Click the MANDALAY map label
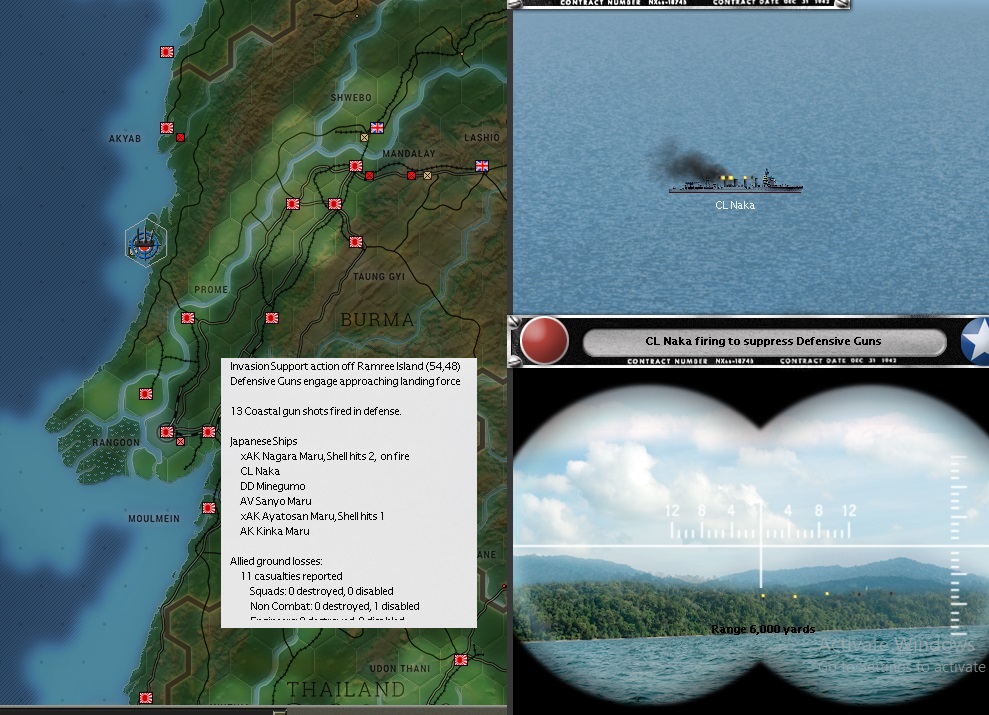989x715 pixels. coord(409,154)
